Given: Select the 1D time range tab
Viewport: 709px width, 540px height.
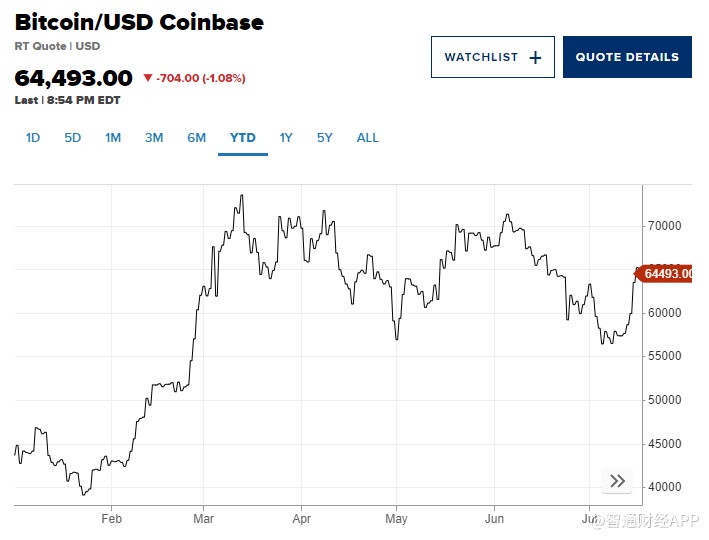Looking at the screenshot, I should (x=33, y=138).
